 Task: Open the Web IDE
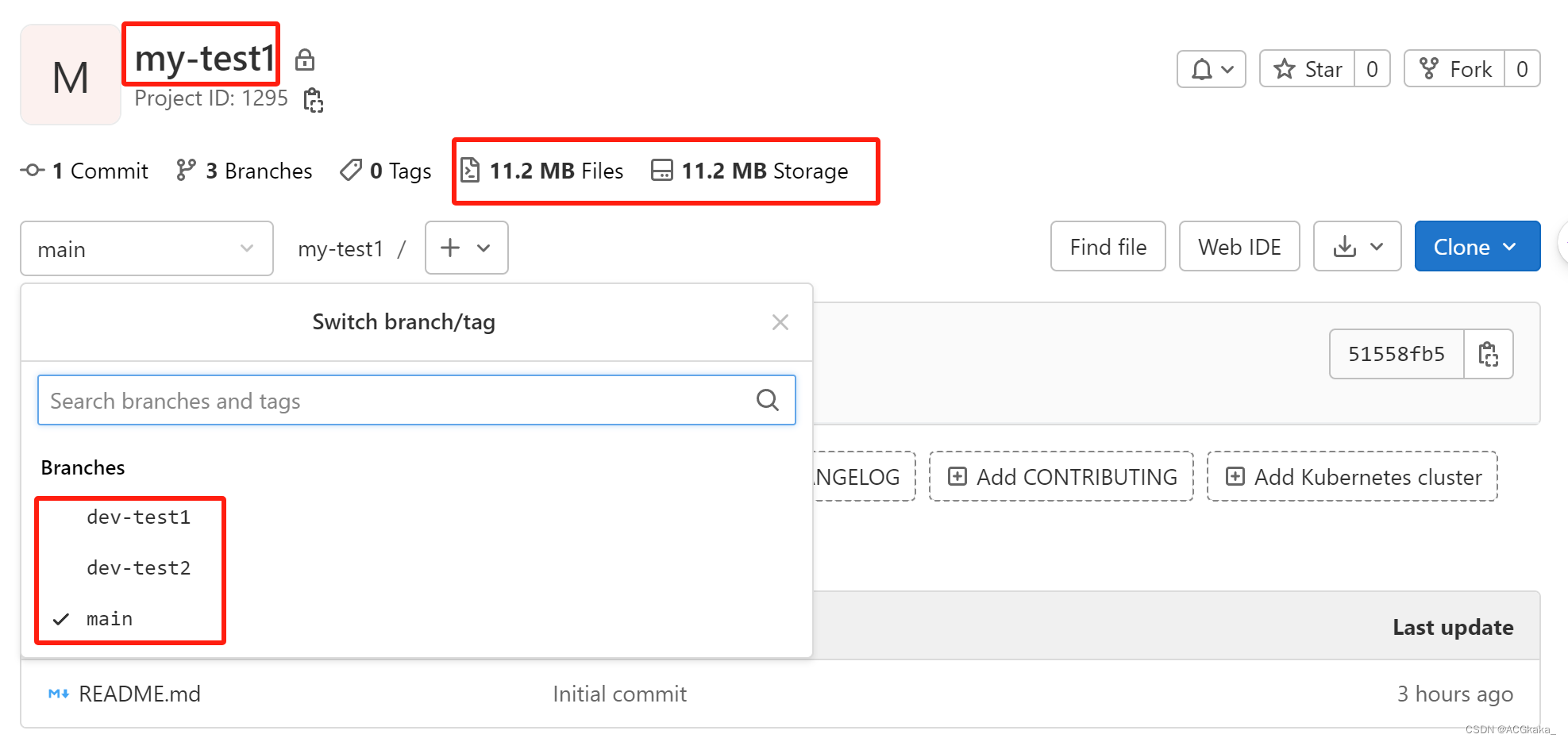1239,247
